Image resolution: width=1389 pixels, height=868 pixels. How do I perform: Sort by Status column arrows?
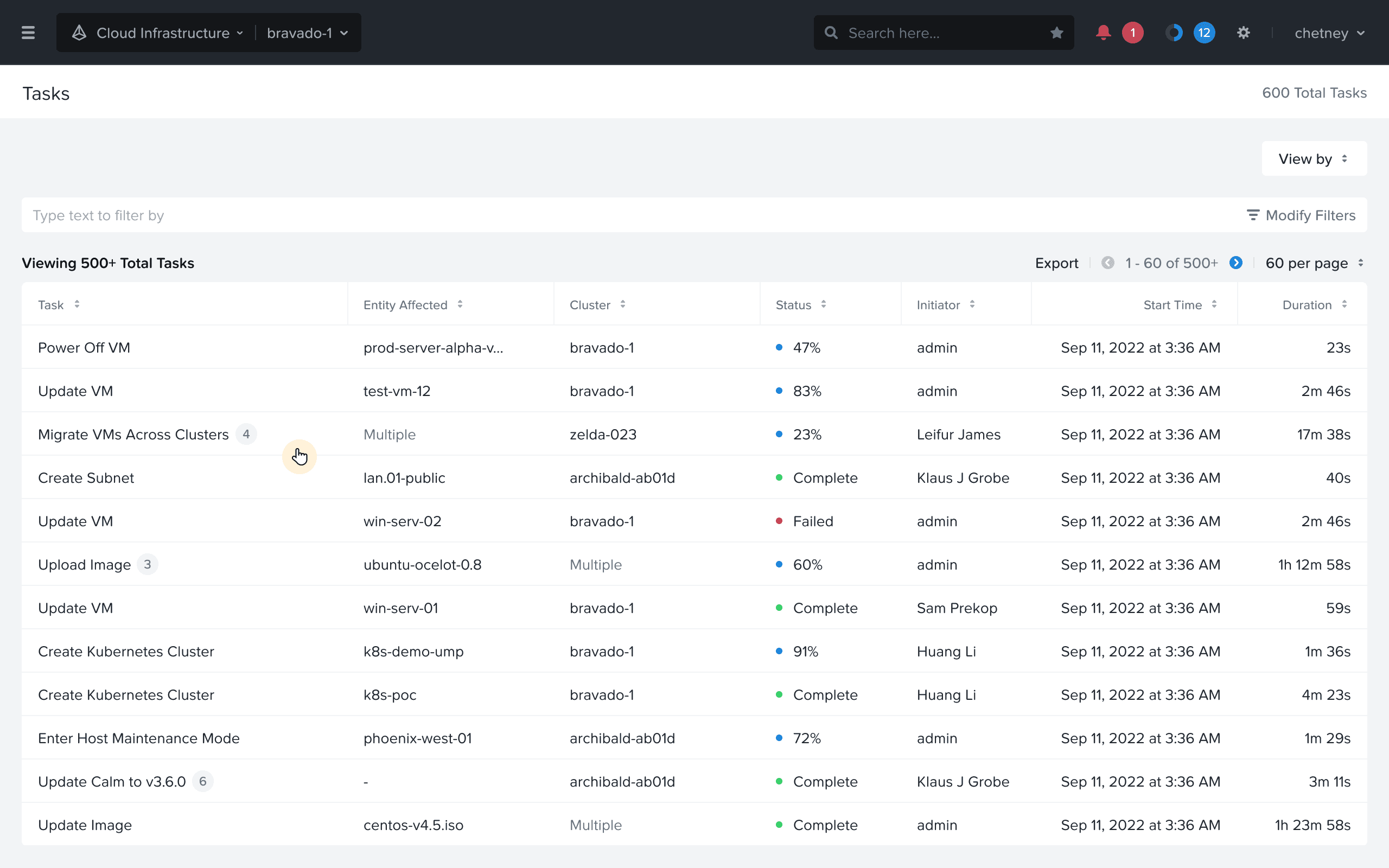pos(824,304)
